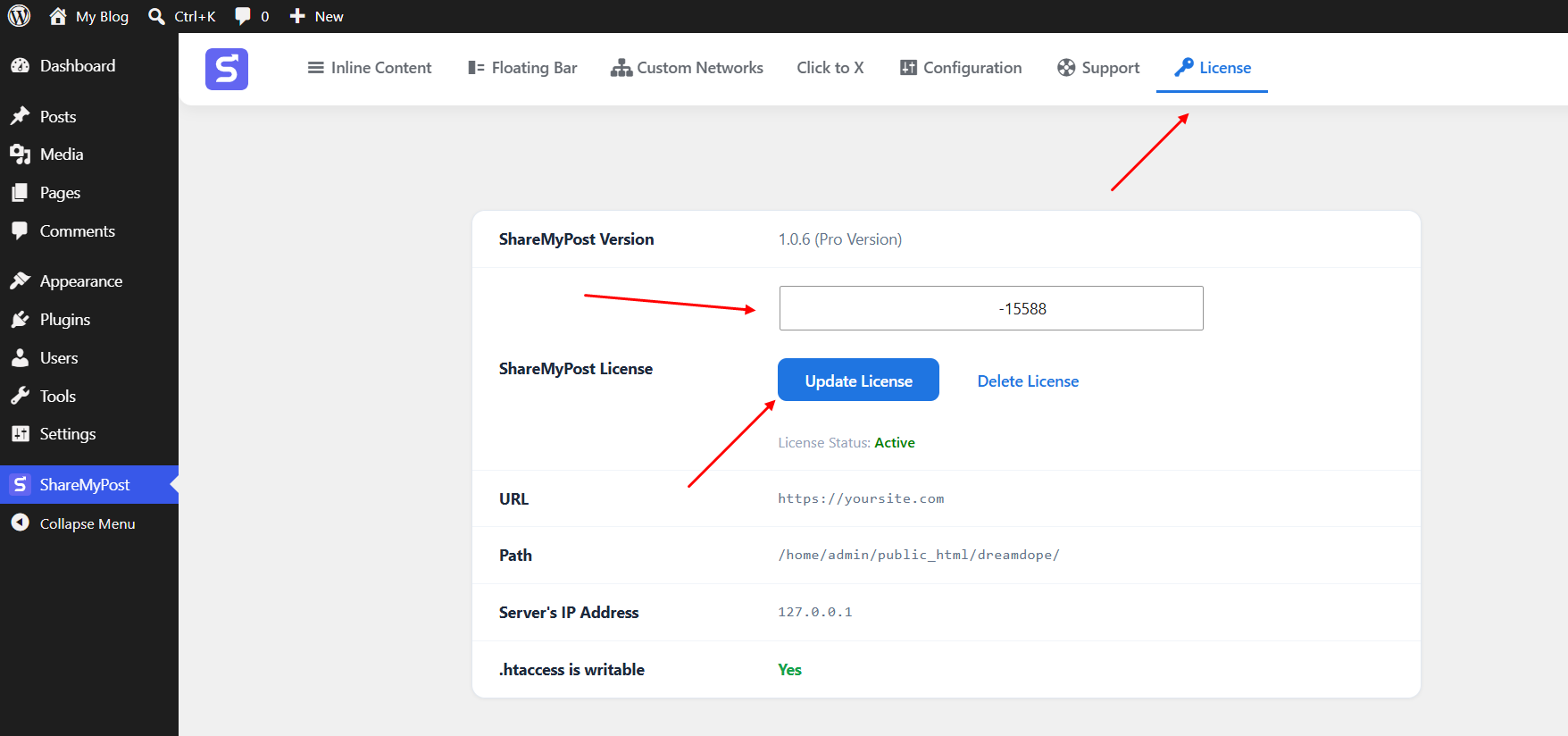Click the WordPress logo icon
This screenshot has width=1568, height=736.
coord(19,16)
